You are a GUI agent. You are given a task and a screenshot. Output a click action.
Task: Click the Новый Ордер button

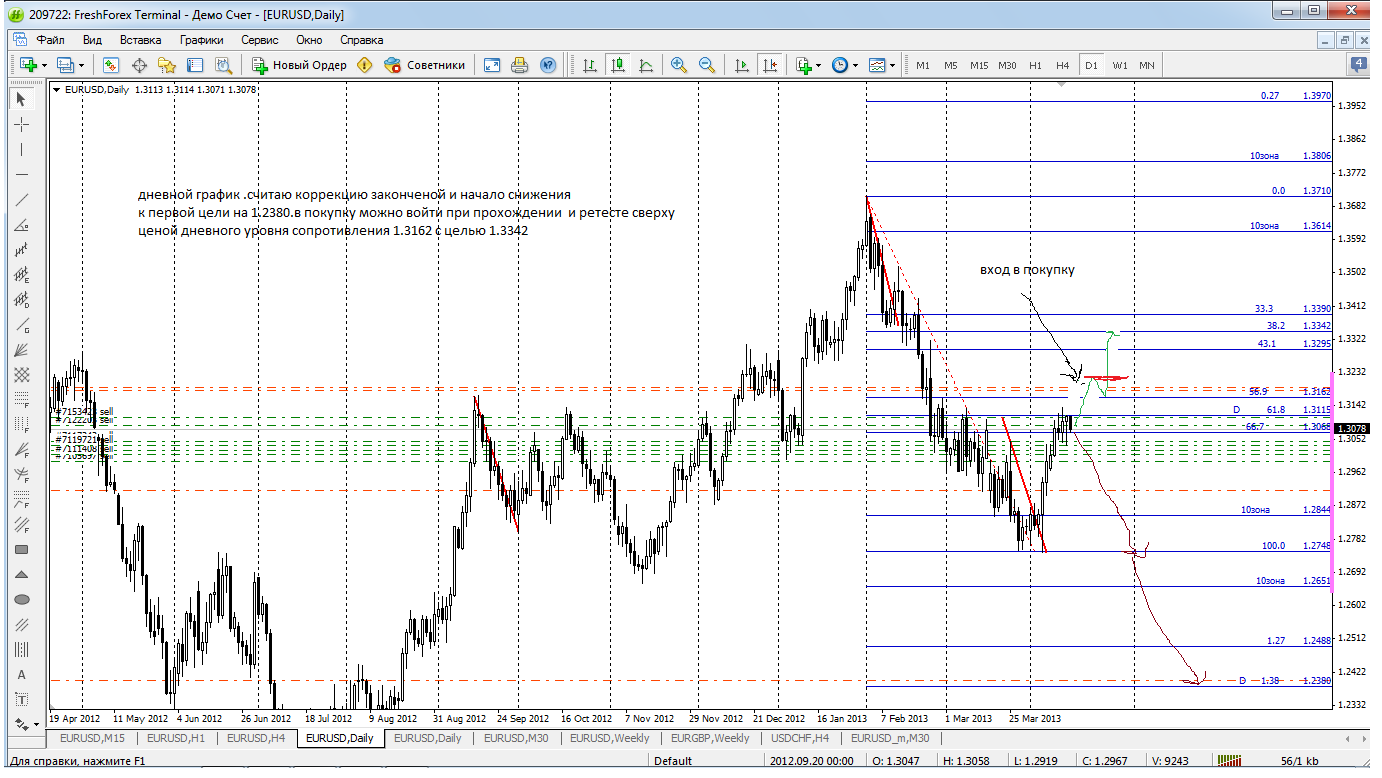tap(299, 65)
